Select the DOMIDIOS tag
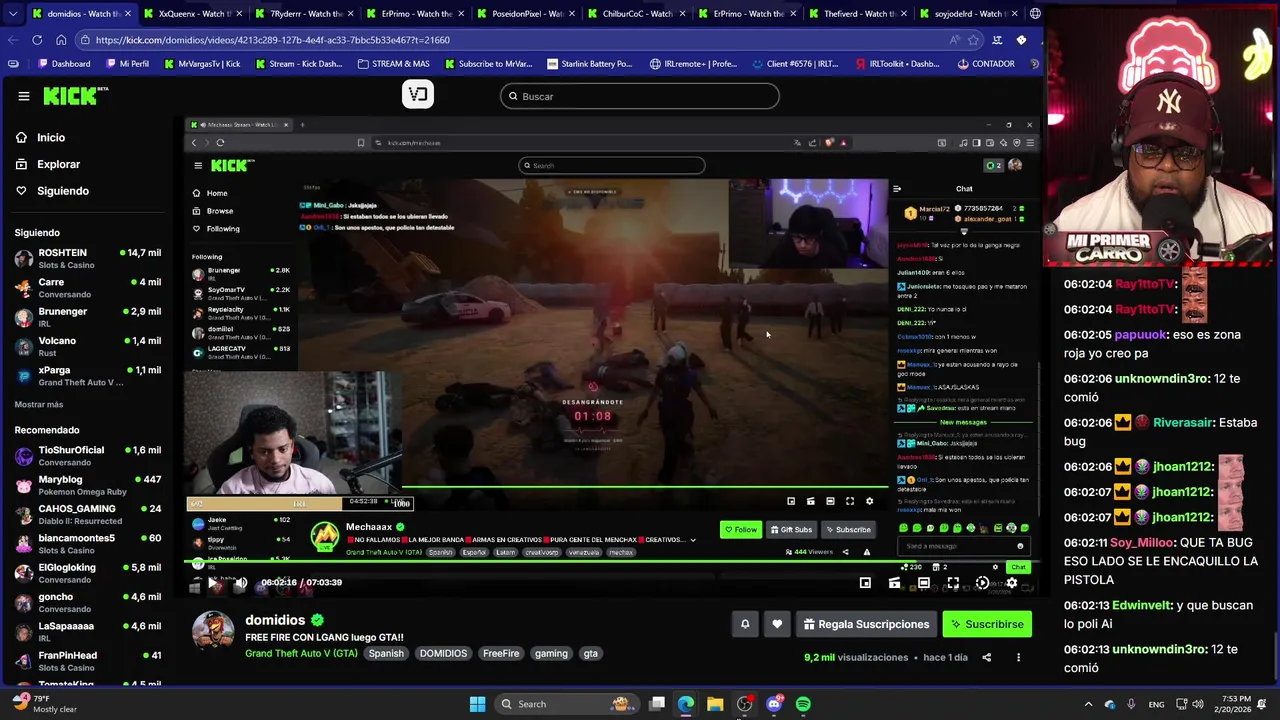1280x720 pixels. tap(443, 654)
